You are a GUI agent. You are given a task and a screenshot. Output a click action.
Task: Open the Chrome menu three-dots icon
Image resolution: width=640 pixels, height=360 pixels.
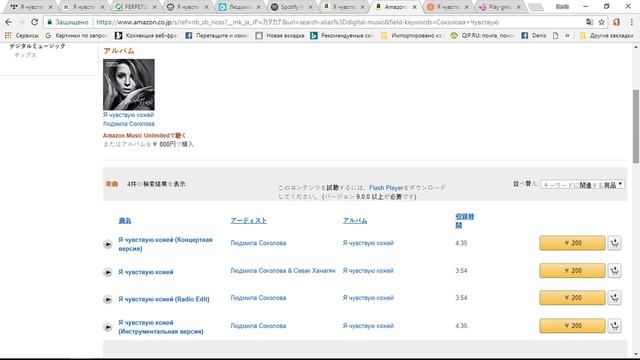[632, 22]
